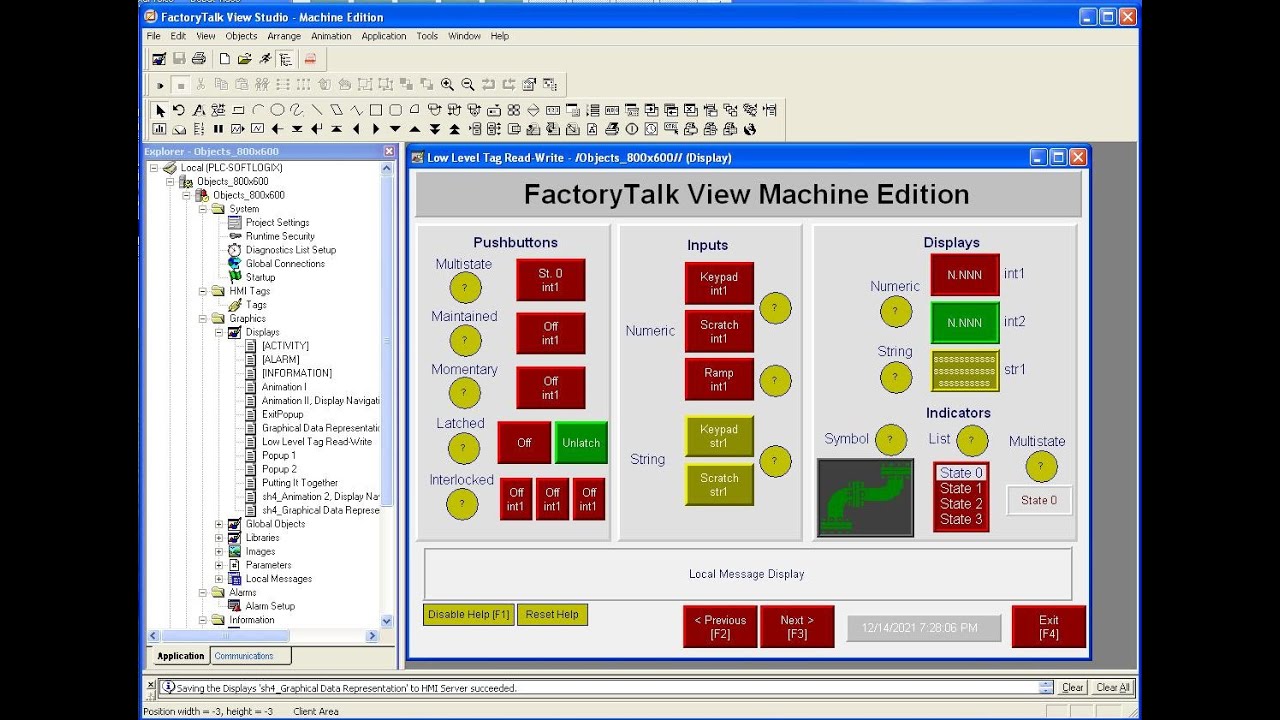Expand the Parameters node

tap(219, 565)
